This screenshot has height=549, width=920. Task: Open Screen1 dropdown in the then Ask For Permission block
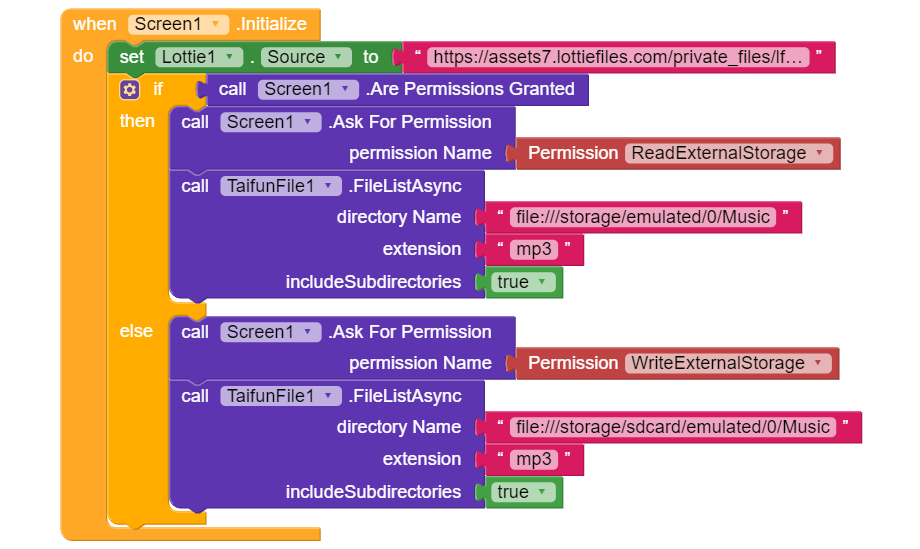click(270, 122)
